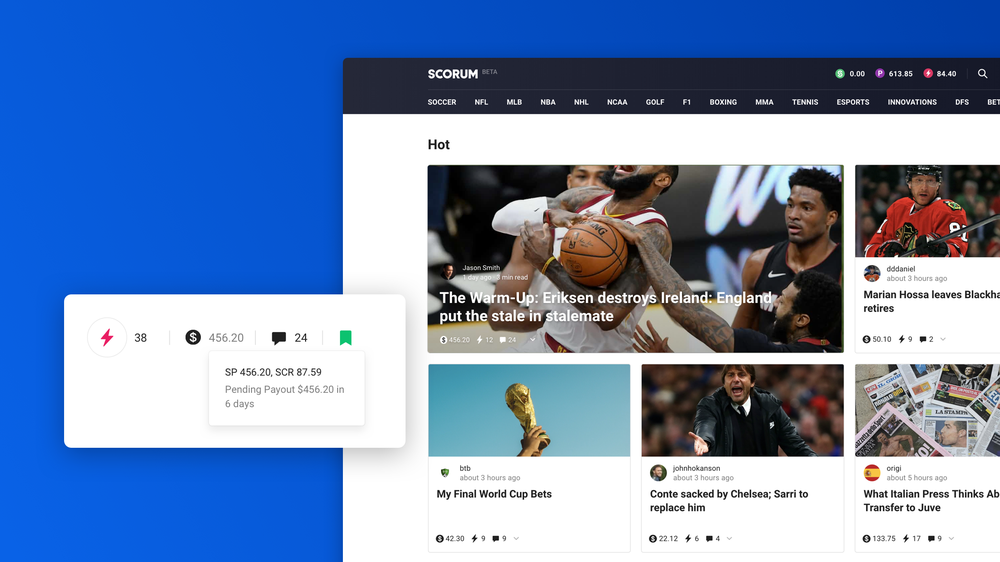Open the NFL category

click(x=482, y=102)
